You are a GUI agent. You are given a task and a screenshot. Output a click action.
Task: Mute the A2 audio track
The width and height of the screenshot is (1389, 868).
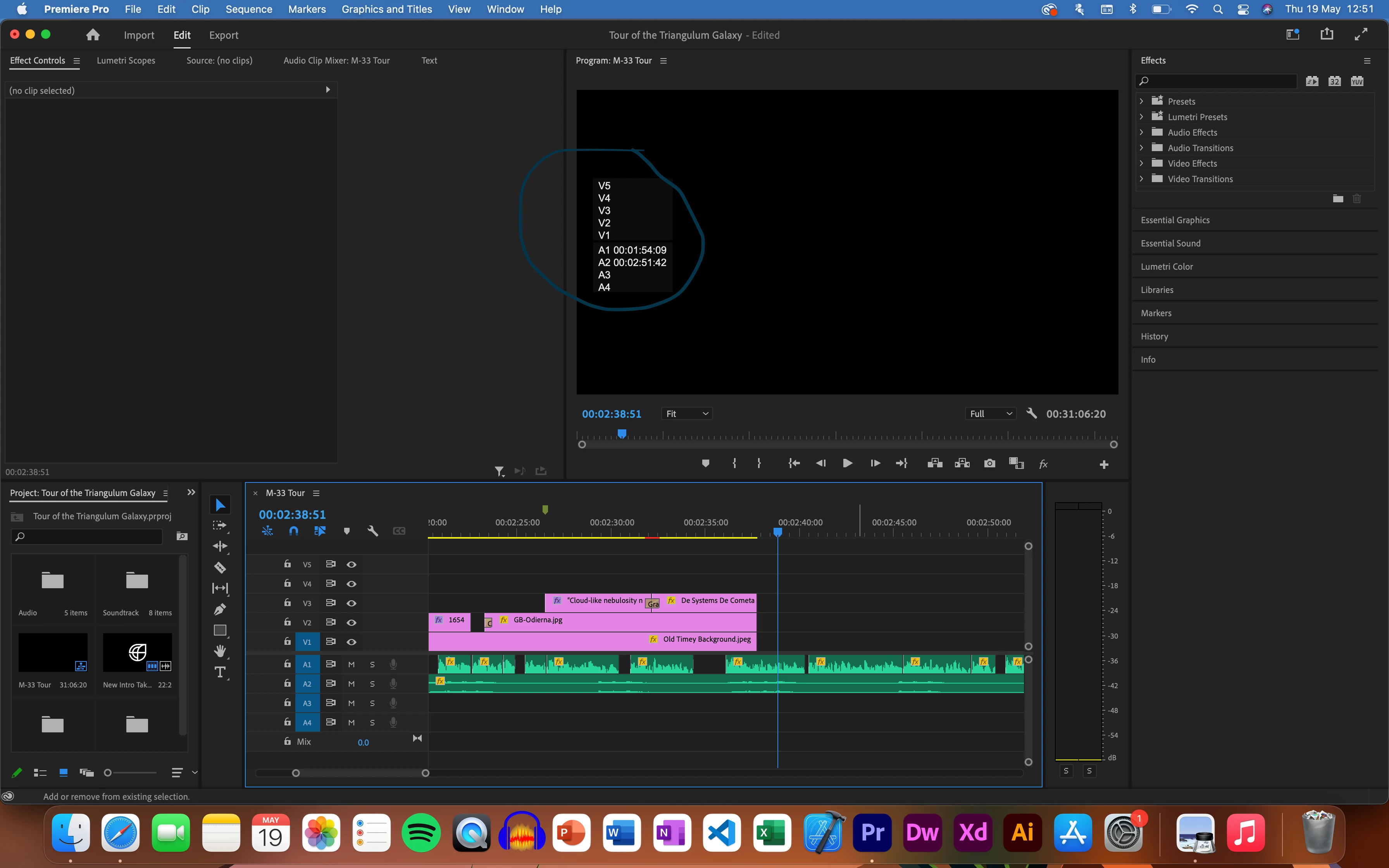tap(351, 684)
